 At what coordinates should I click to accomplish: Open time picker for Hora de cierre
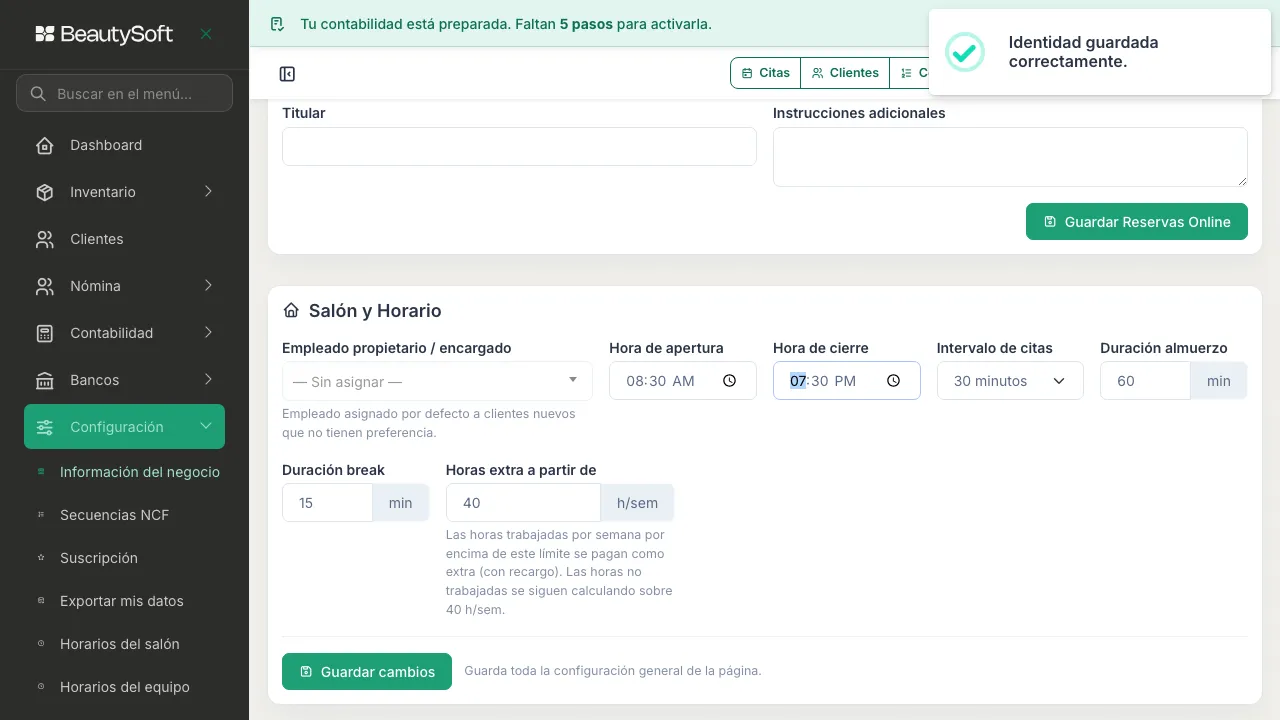click(893, 381)
